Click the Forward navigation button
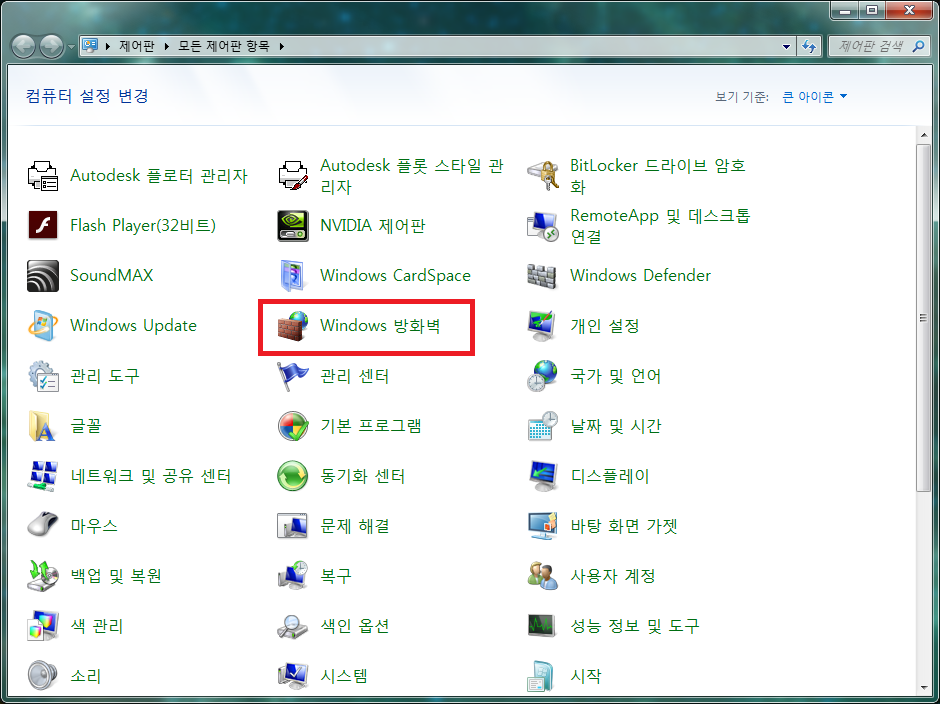940x704 pixels. [x=52, y=47]
